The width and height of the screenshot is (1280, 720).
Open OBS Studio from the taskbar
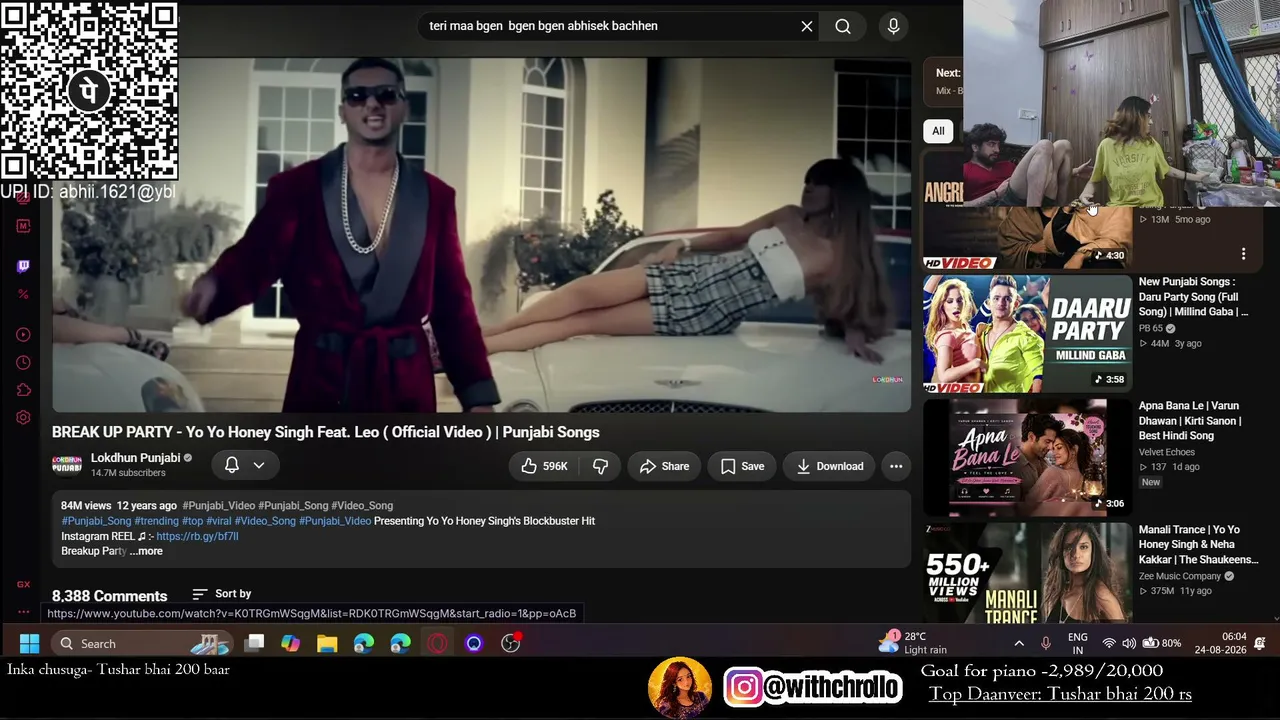pyautogui.click(x=511, y=643)
